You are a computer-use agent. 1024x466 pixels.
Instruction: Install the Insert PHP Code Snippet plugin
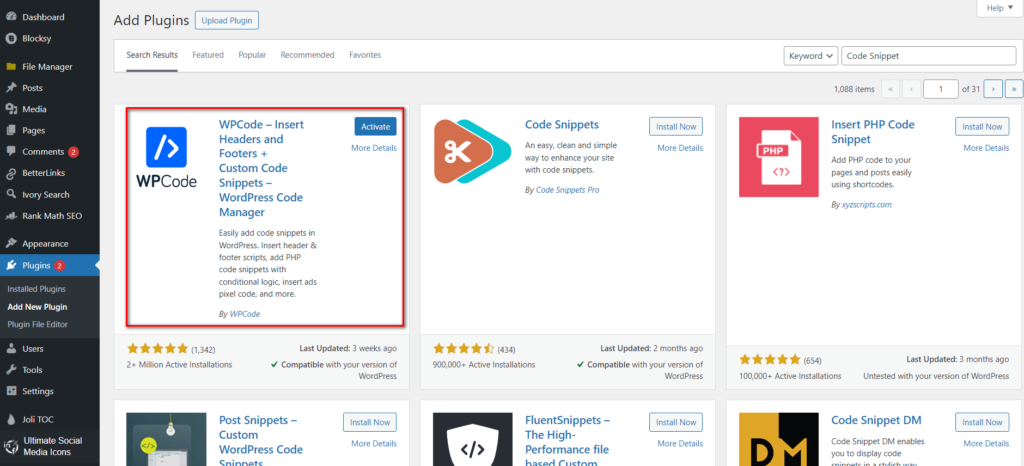982,127
